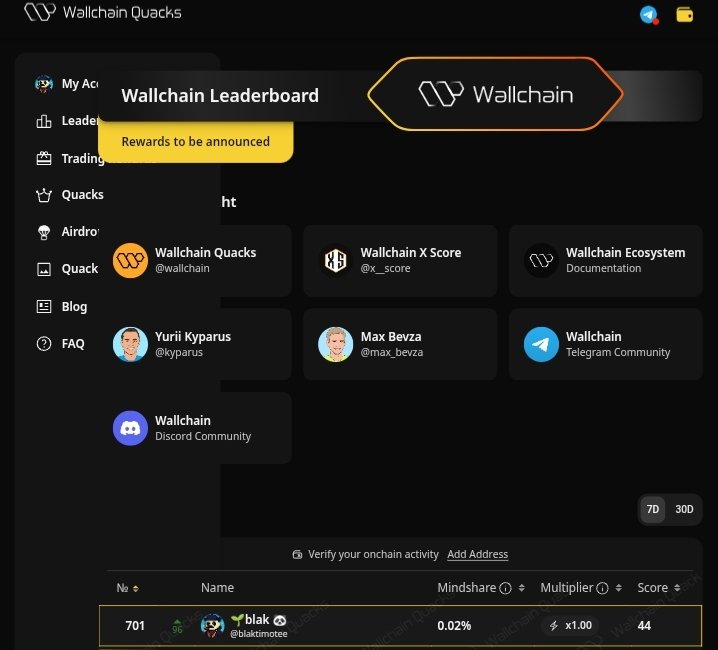Open the Blog menu item

pyautogui.click(x=74, y=306)
